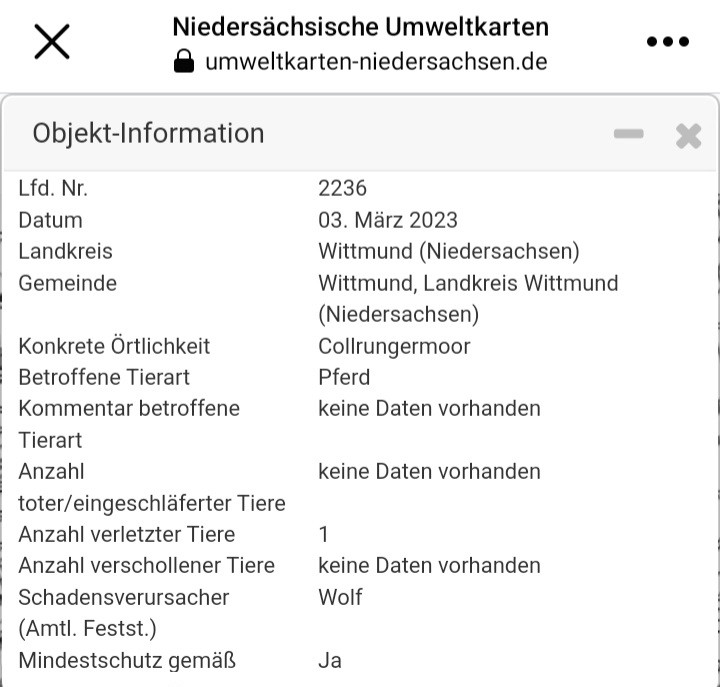The width and height of the screenshot is (720, 687).
Task: Close the in-app browser with the X icon
Action: point(52,42)
